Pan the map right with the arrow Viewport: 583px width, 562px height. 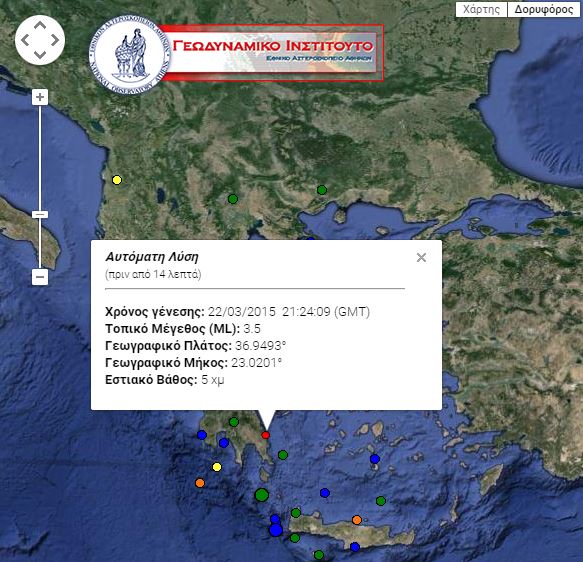point(55,40)
